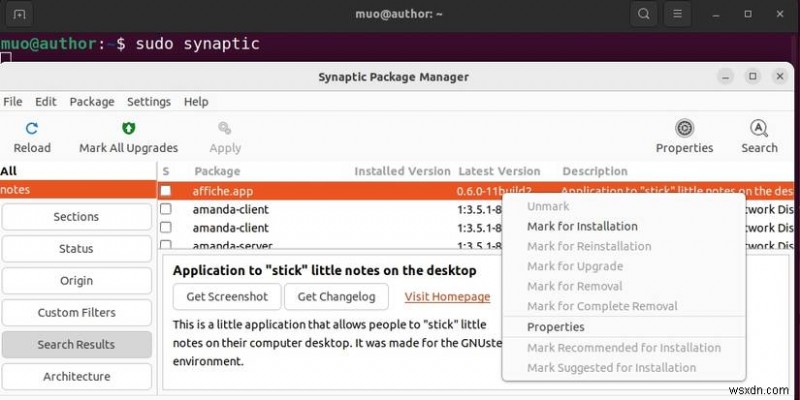Image resolution: width=800 pixels, height=400 pixels.
Task: Reload the package list
Action: click(x=32, y=137)
